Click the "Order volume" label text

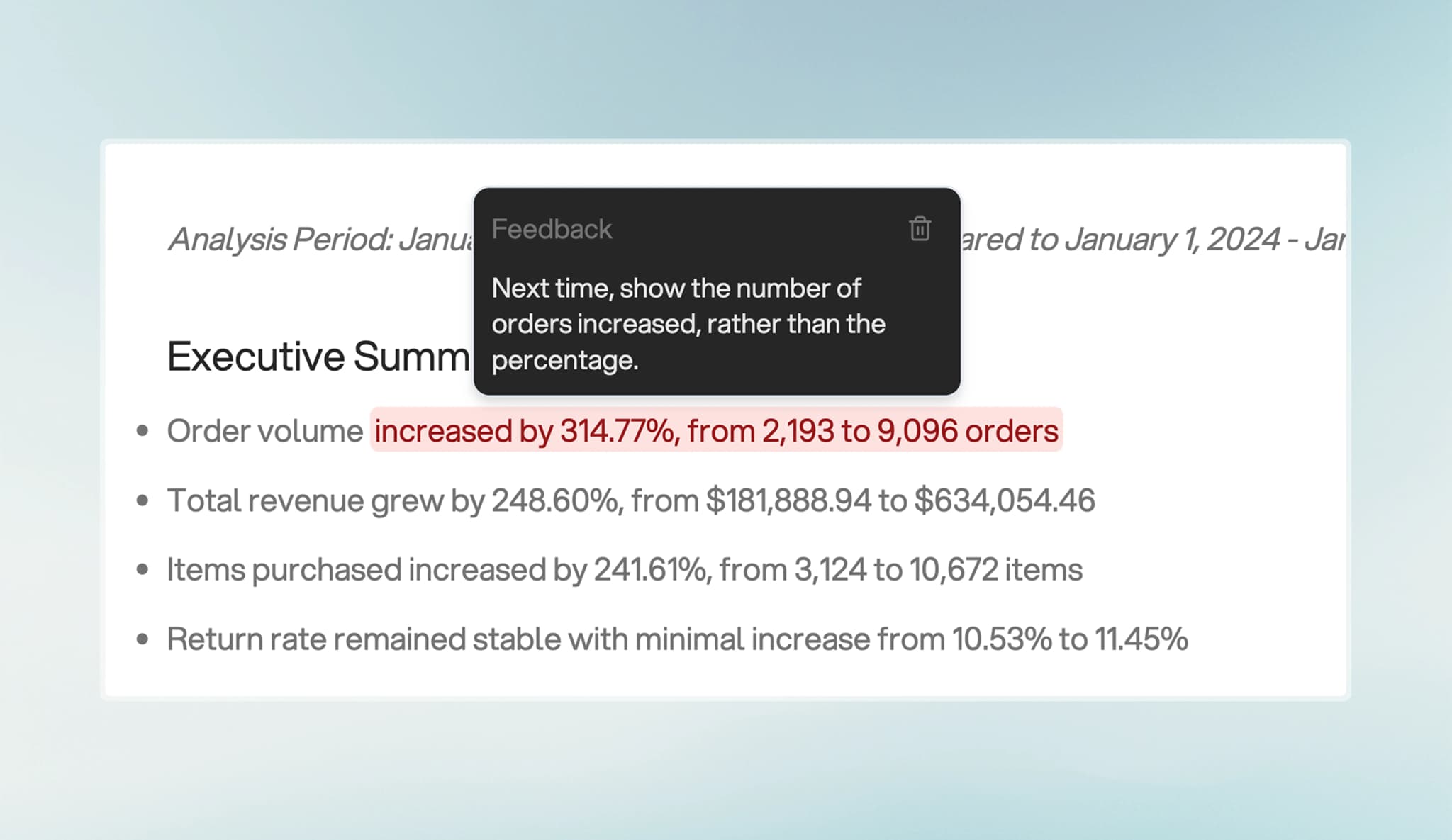265,431
